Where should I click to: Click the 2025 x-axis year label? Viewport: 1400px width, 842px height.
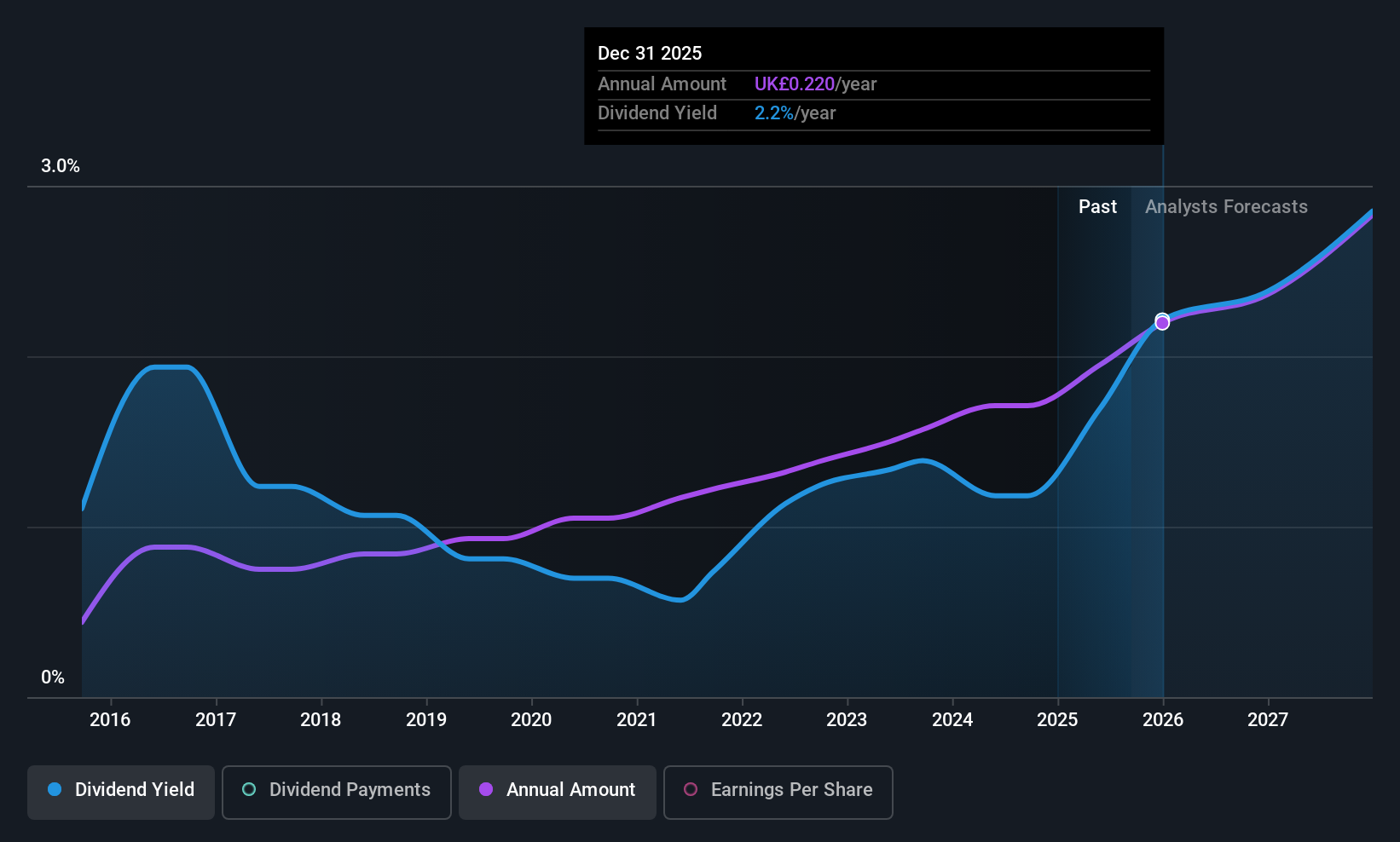tap(1057, 719)
